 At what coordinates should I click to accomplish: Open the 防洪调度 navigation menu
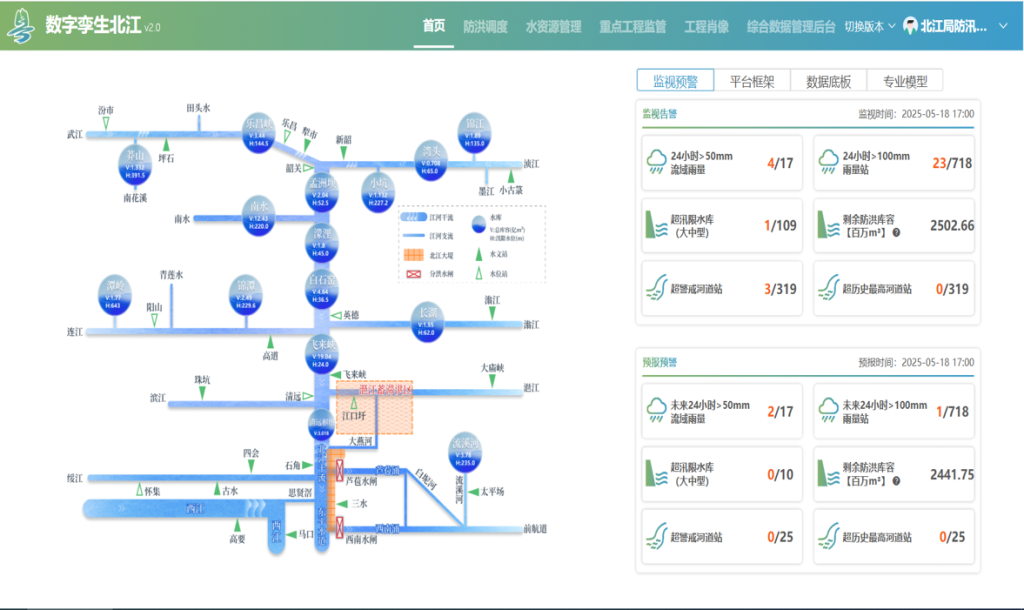click(485, 27)
